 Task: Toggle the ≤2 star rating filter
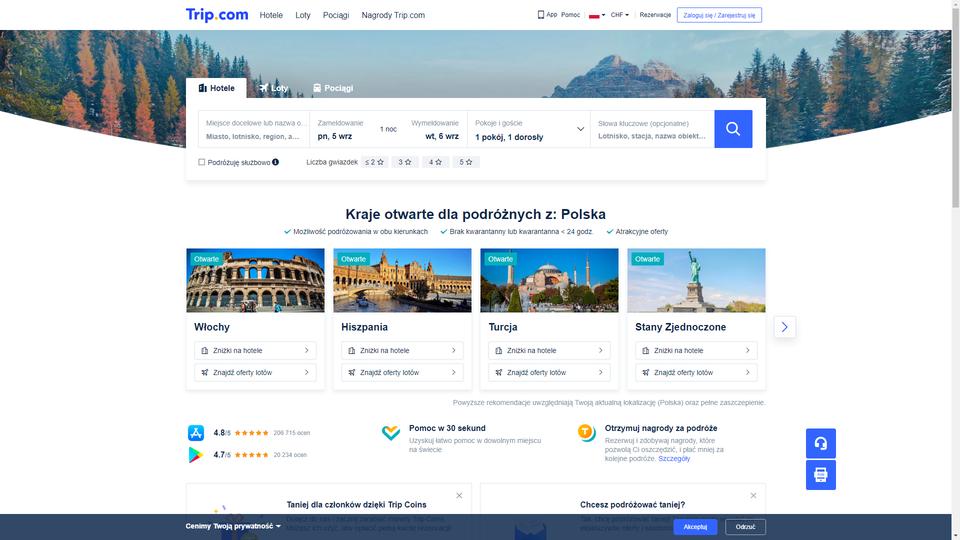tap(374, 162)
